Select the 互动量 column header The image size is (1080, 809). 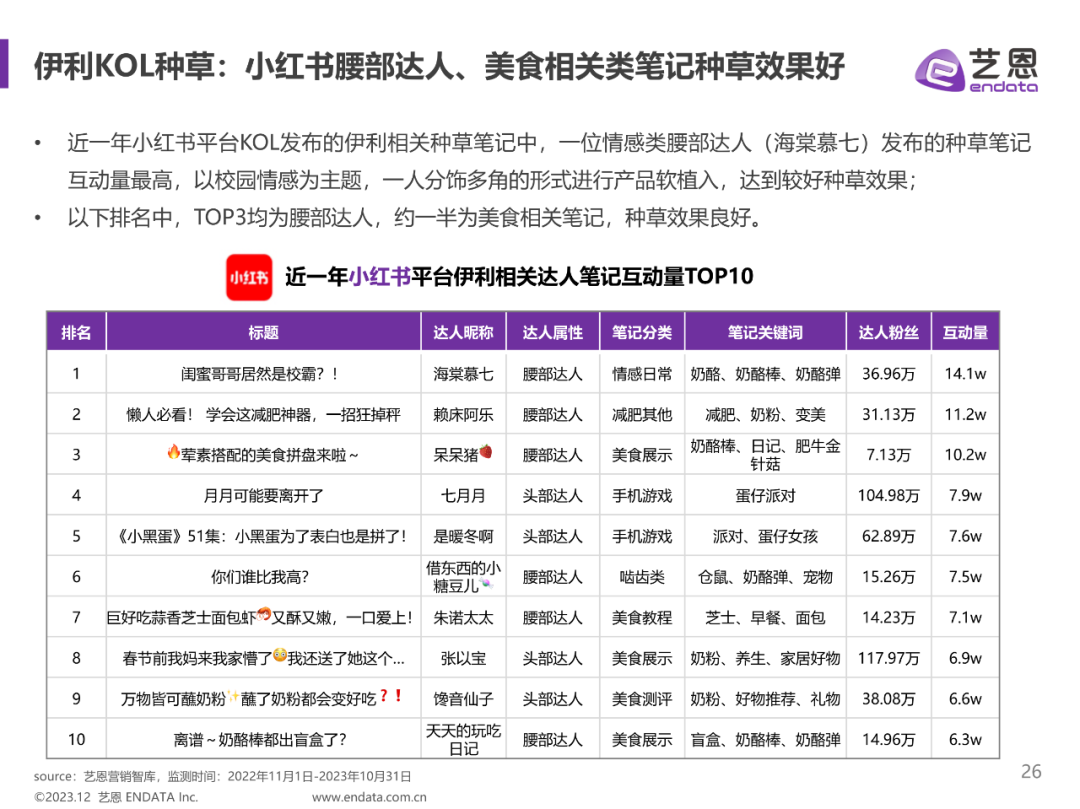(x=965, y=333)
